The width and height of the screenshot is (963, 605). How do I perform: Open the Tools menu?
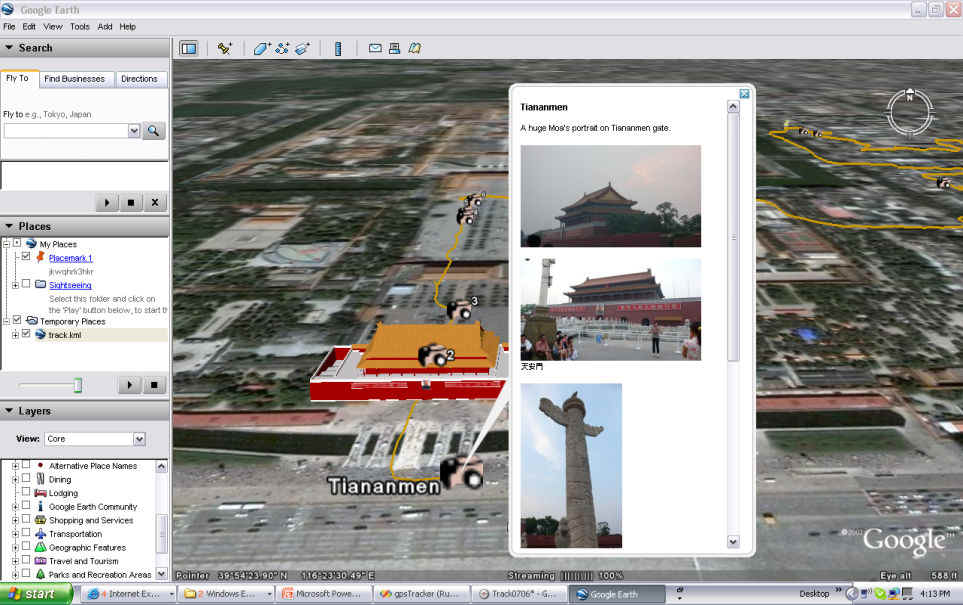(x=80, y=26)
